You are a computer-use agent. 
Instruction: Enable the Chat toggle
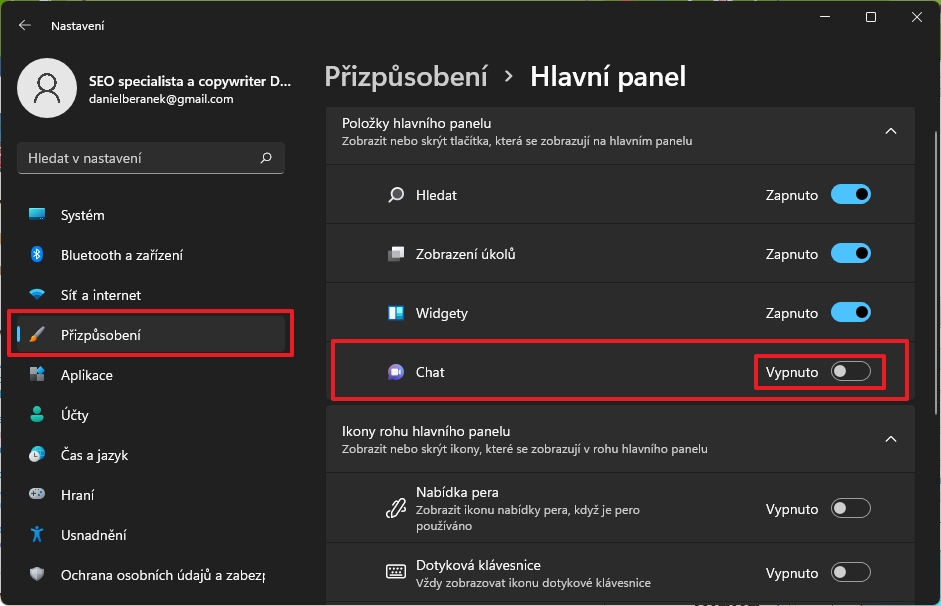point(851,372)
